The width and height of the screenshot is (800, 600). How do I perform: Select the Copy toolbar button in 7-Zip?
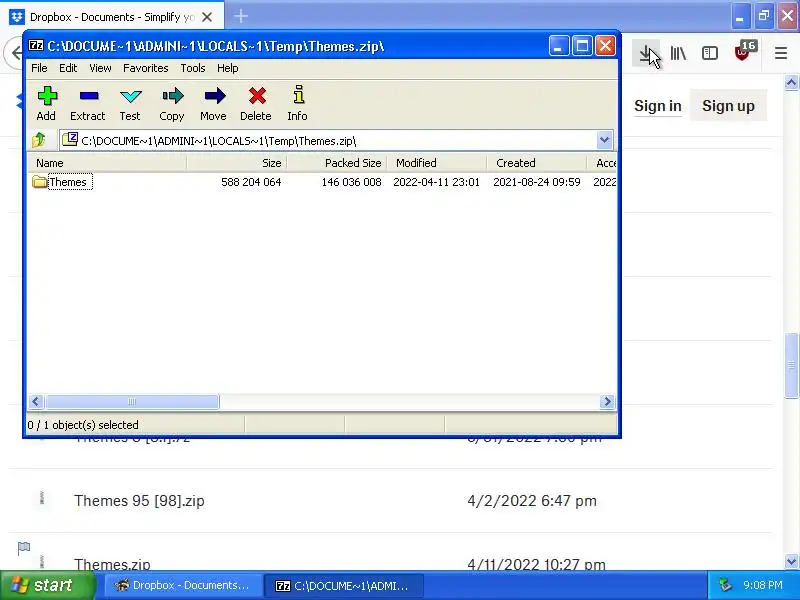(172, 104)
